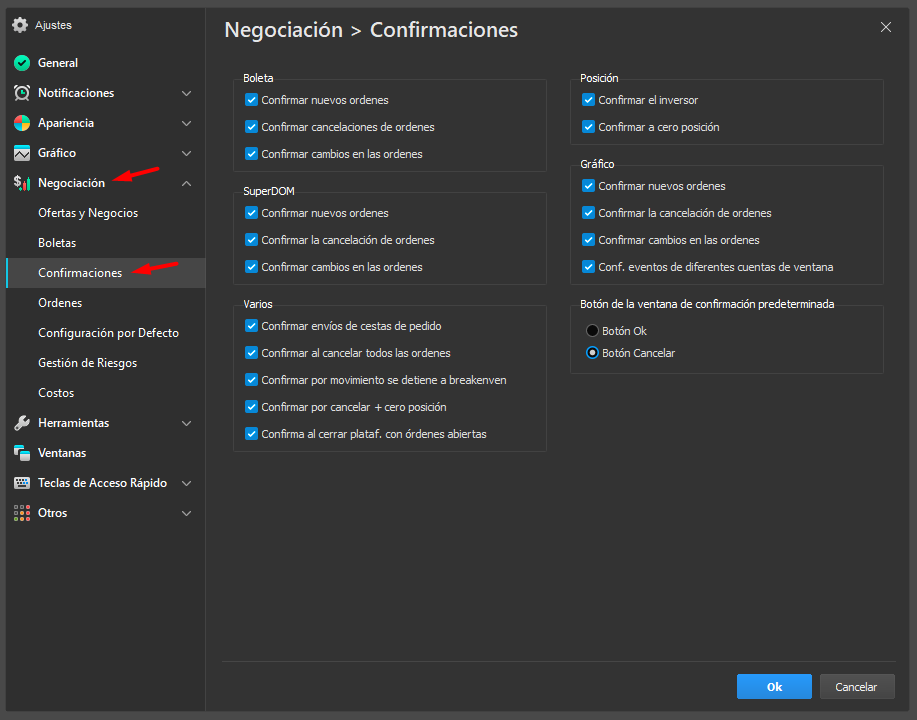Disable Confirmar envíos de cestas de pedido

(x=252, y=326)
